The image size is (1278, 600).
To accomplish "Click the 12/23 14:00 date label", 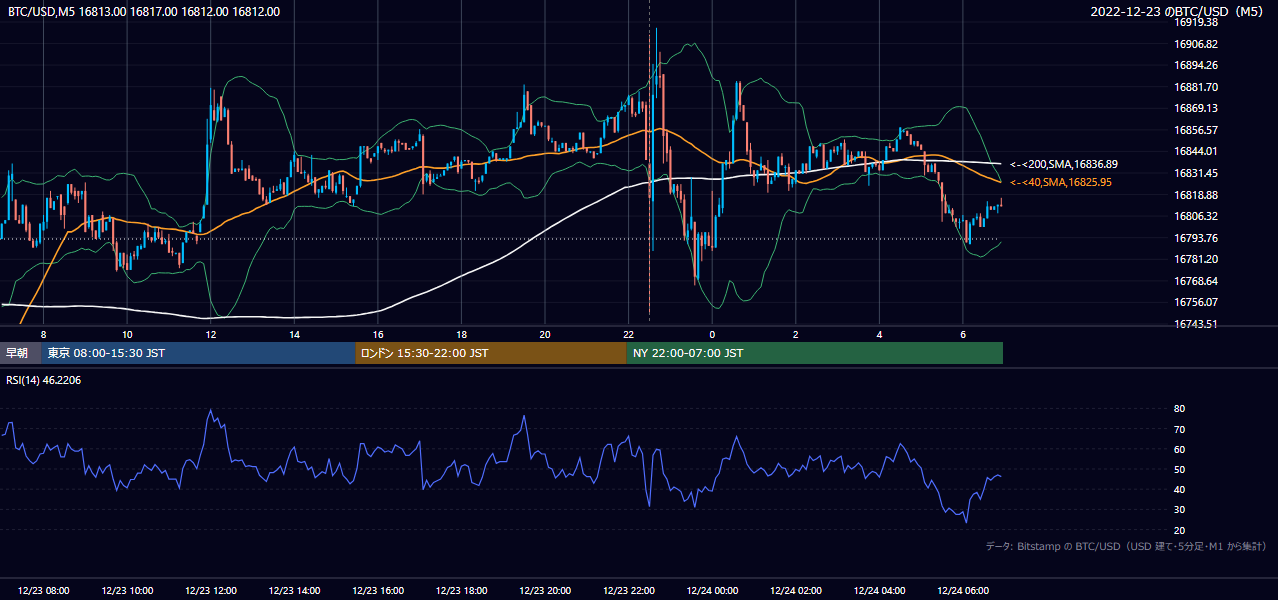I will pos(294,591).
